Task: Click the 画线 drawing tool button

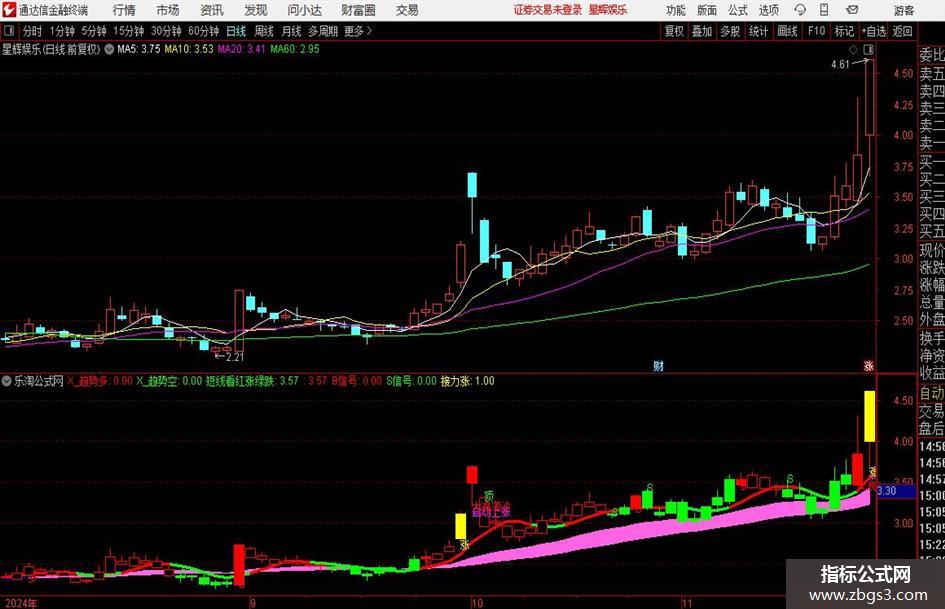Action: [x=787, y=31]
